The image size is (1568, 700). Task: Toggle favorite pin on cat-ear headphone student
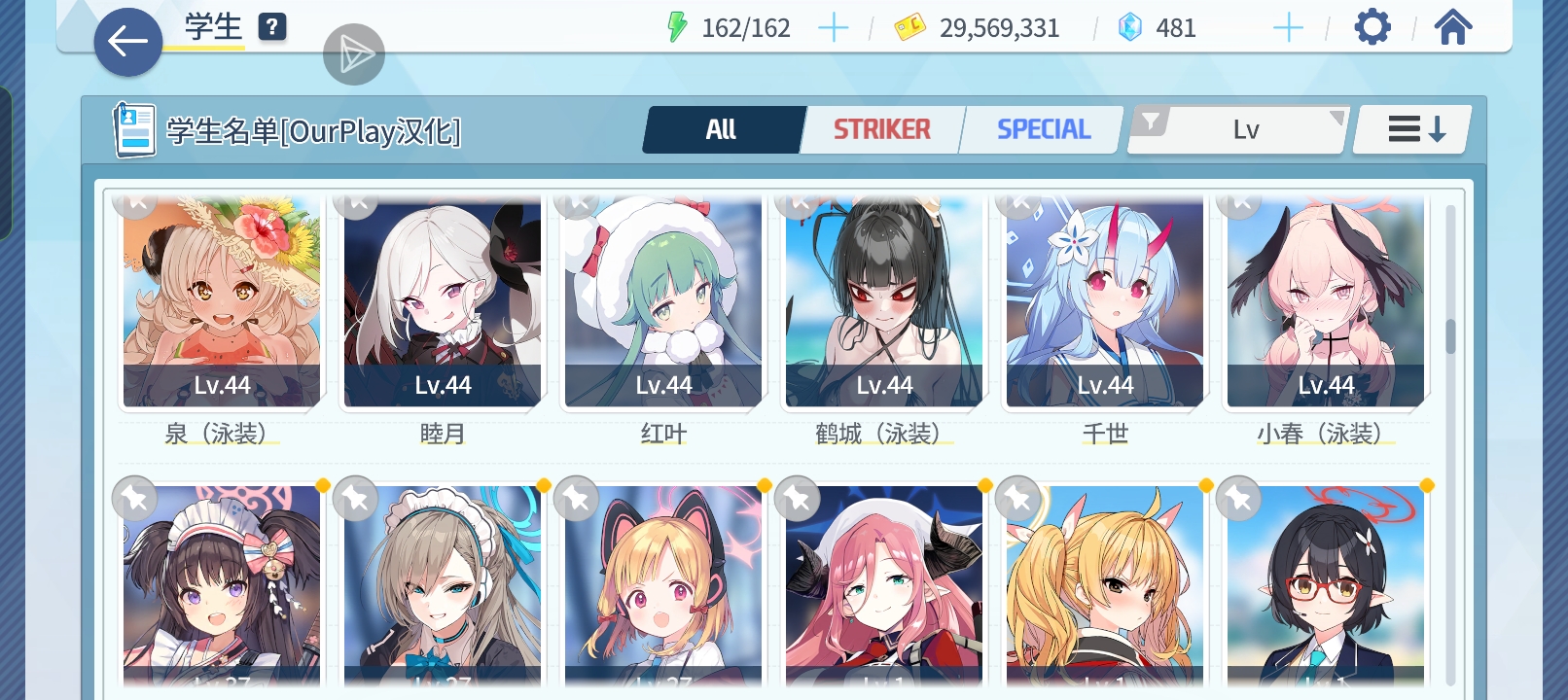[x=576, y=499]
